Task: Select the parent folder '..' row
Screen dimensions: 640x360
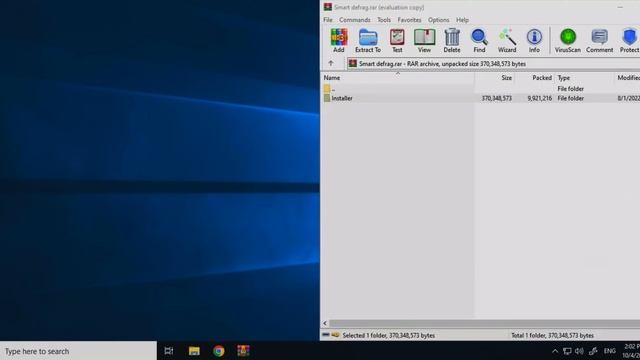Action: click(480, 89)
